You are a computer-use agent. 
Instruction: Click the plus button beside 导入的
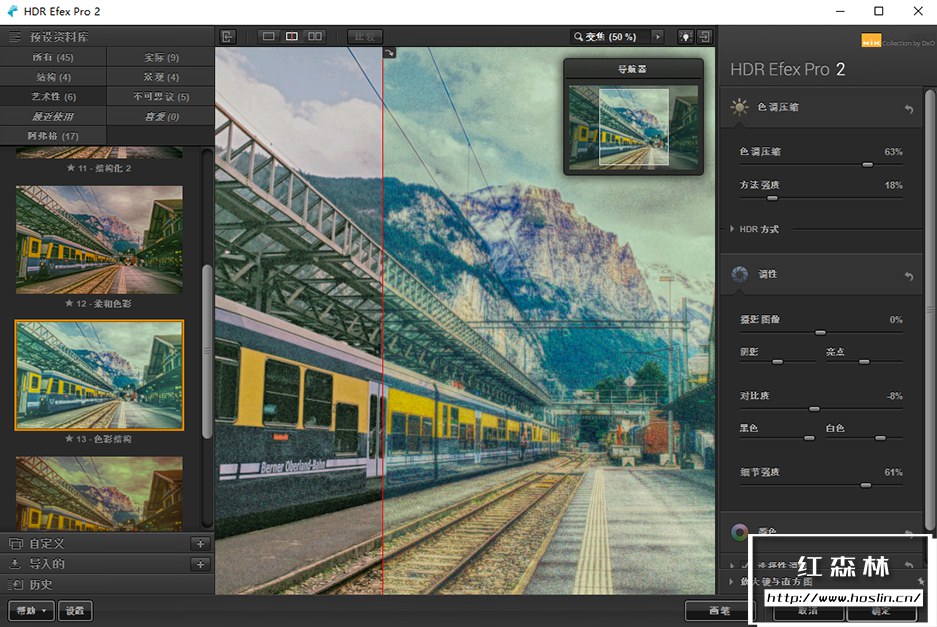[x=200, y=564]
